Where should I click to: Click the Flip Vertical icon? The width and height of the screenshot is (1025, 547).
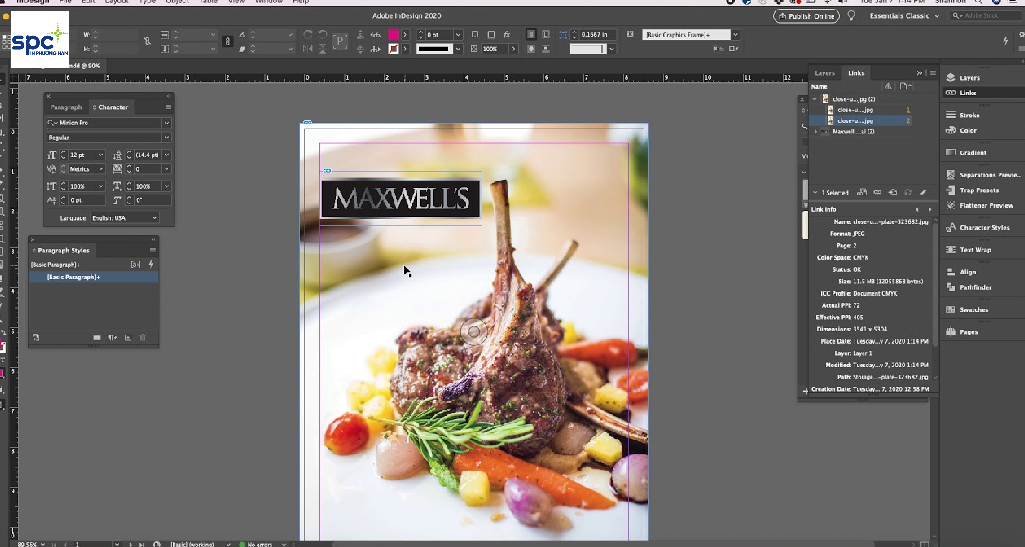[323, 49]
